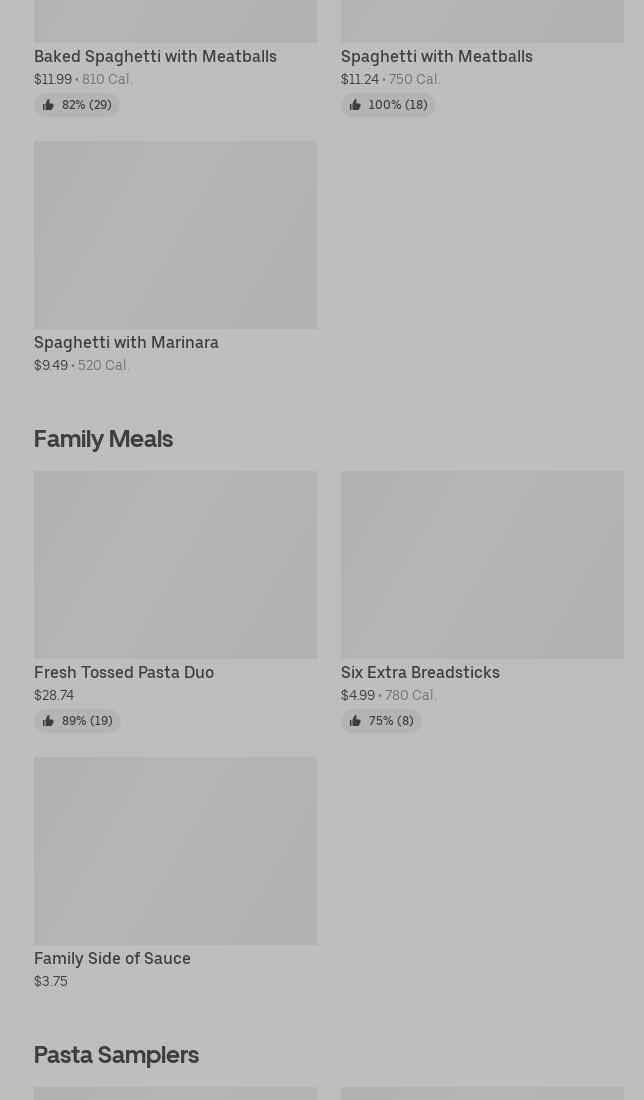This screenshot has width=644, height=1100.
Task: Open the Family Side of Sauce image
Action: click(175, 851)
